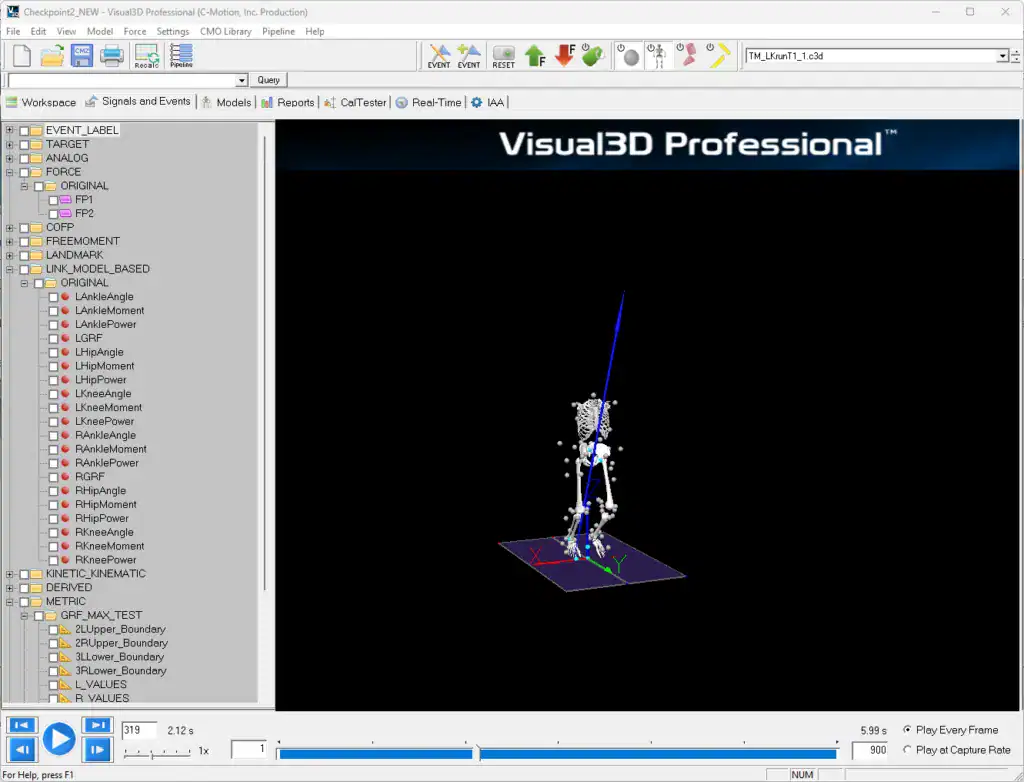Jump to the first frame
This screenshot has width=1024, height=782.
(x=22, y=726)
